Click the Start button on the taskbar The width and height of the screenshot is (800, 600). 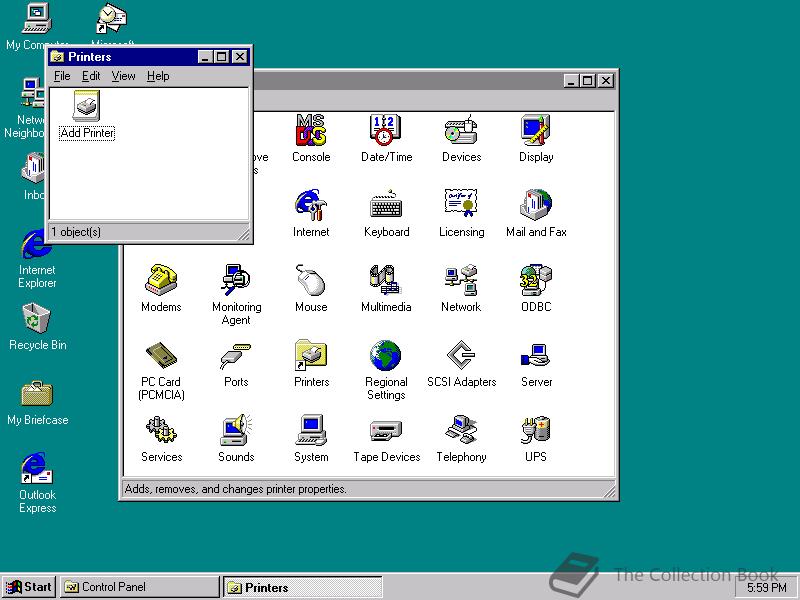29,587
